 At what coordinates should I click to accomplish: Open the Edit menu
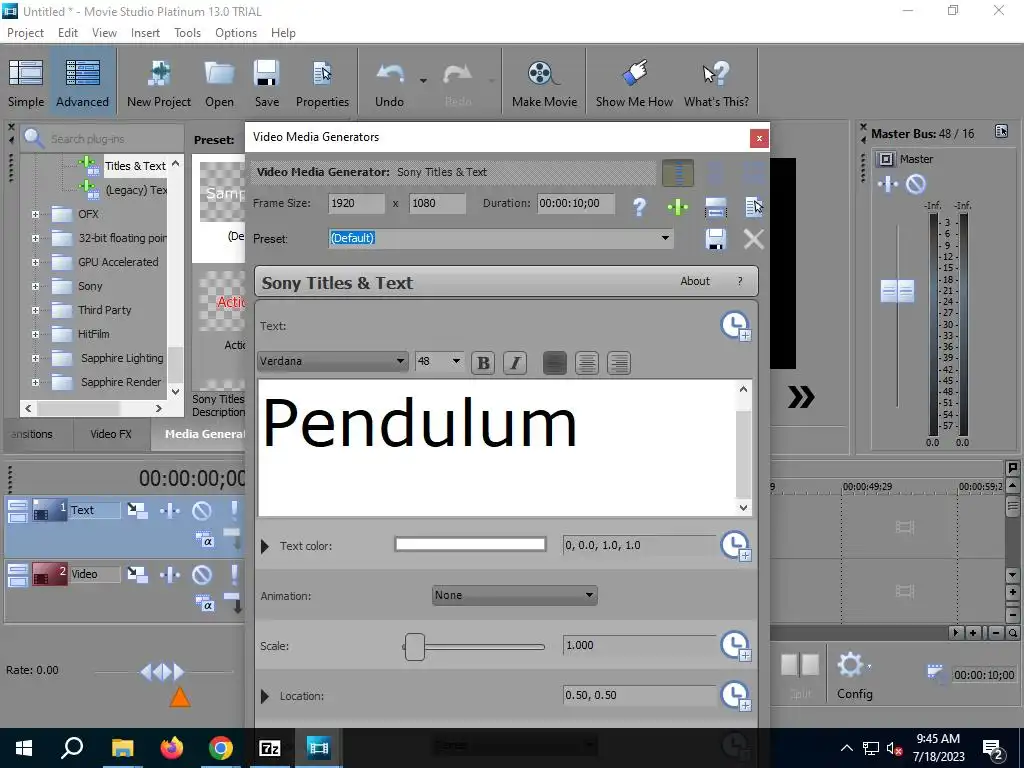click(x=68, y=33)
